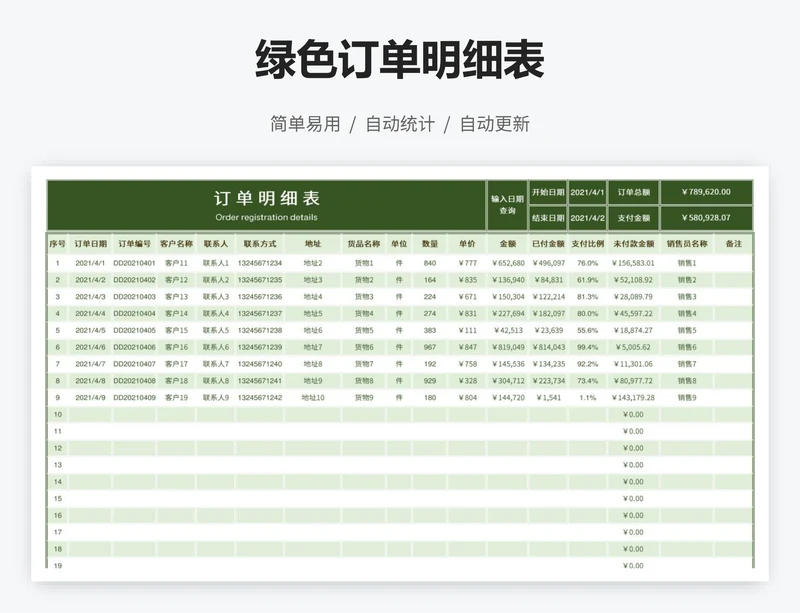Click the 输入日期查询 label cell
This screenshot has height=613, width=800.
tap(507, 205)
